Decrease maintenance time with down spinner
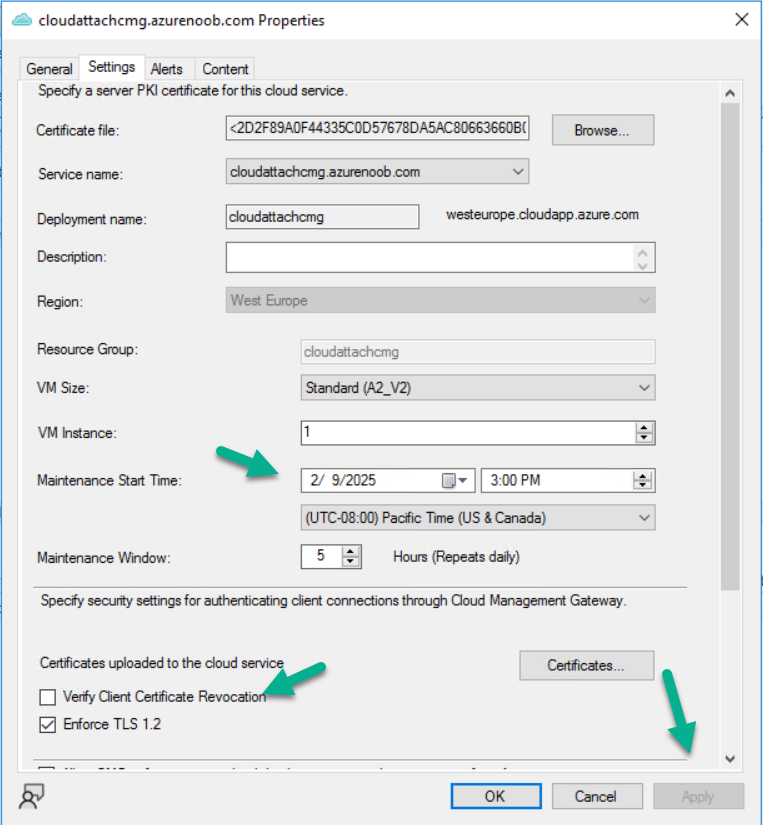 click(642, 486)
